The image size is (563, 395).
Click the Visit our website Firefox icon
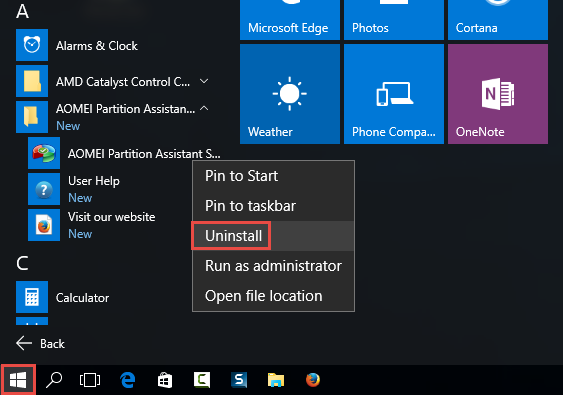pyautogui.click(x=44, y=225)
